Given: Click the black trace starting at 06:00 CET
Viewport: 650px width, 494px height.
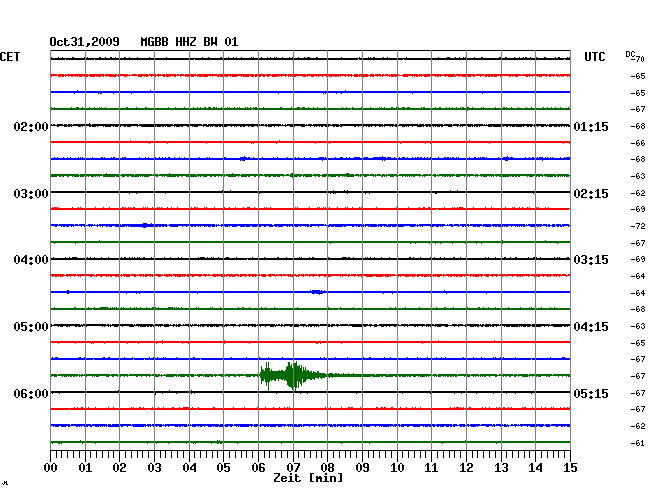Looking at the screenshot, I should (x=310, y=392).
